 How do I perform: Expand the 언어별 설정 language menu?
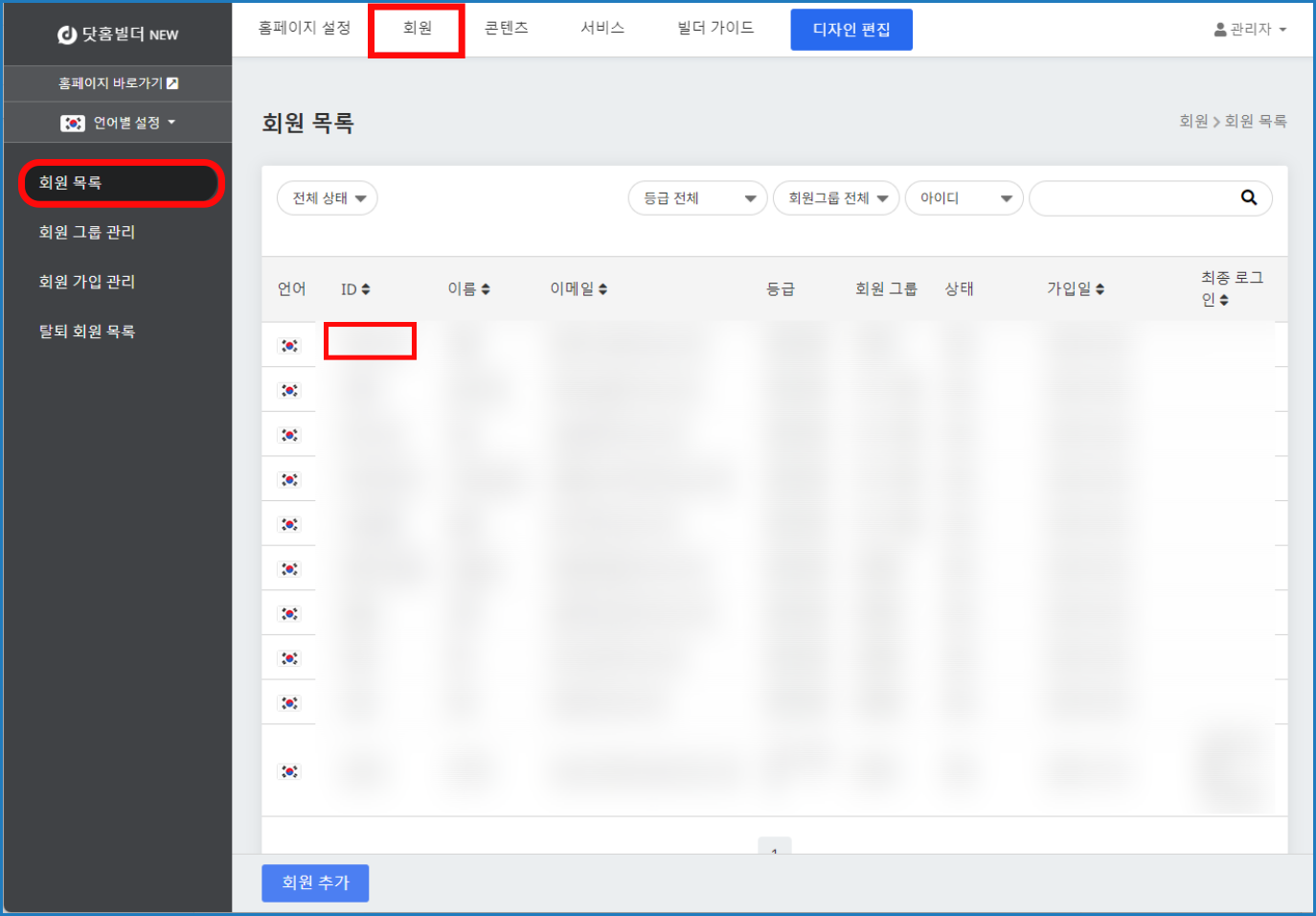(x=118, y=123)
